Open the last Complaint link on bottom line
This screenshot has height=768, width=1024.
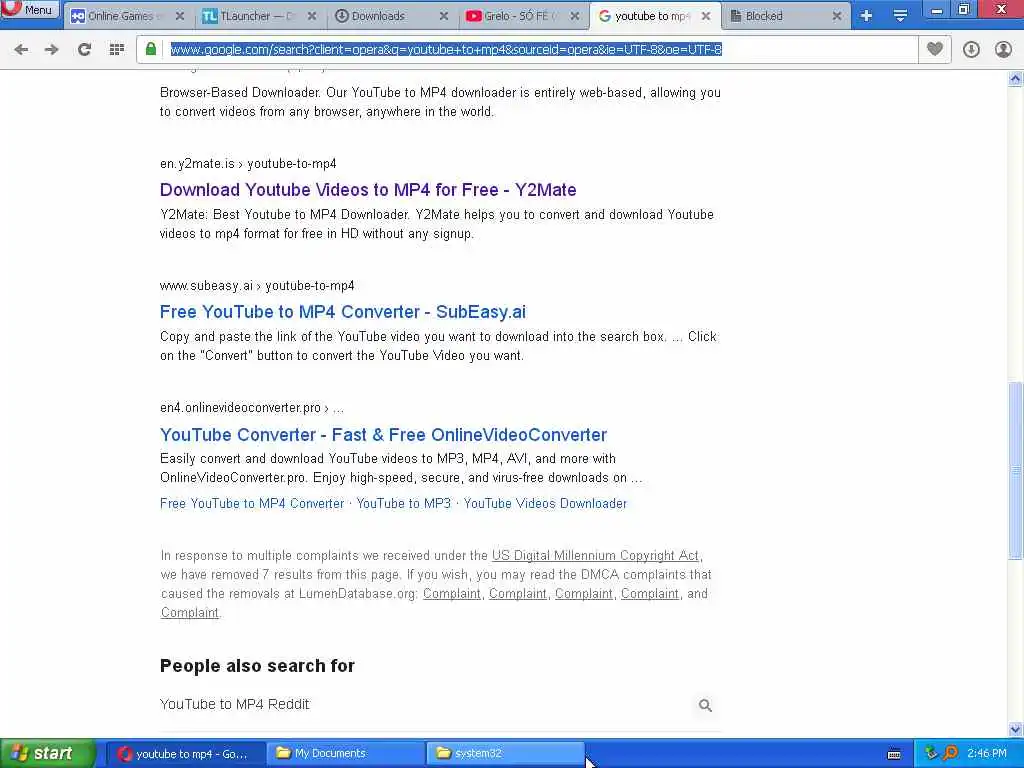click(189, 613)
